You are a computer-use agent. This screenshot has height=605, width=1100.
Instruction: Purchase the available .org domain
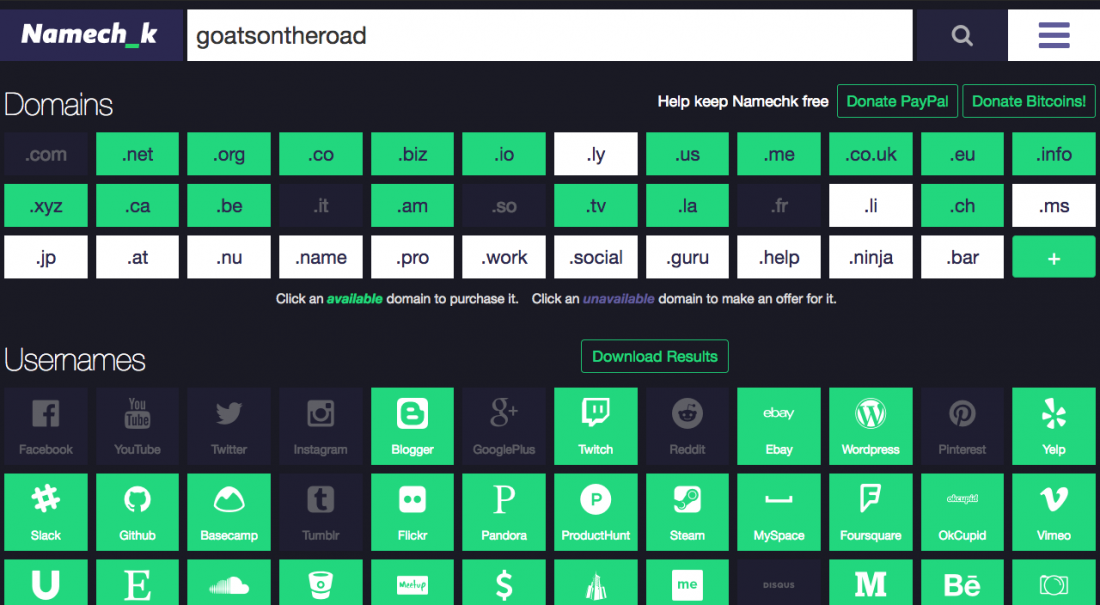(229, 154)
